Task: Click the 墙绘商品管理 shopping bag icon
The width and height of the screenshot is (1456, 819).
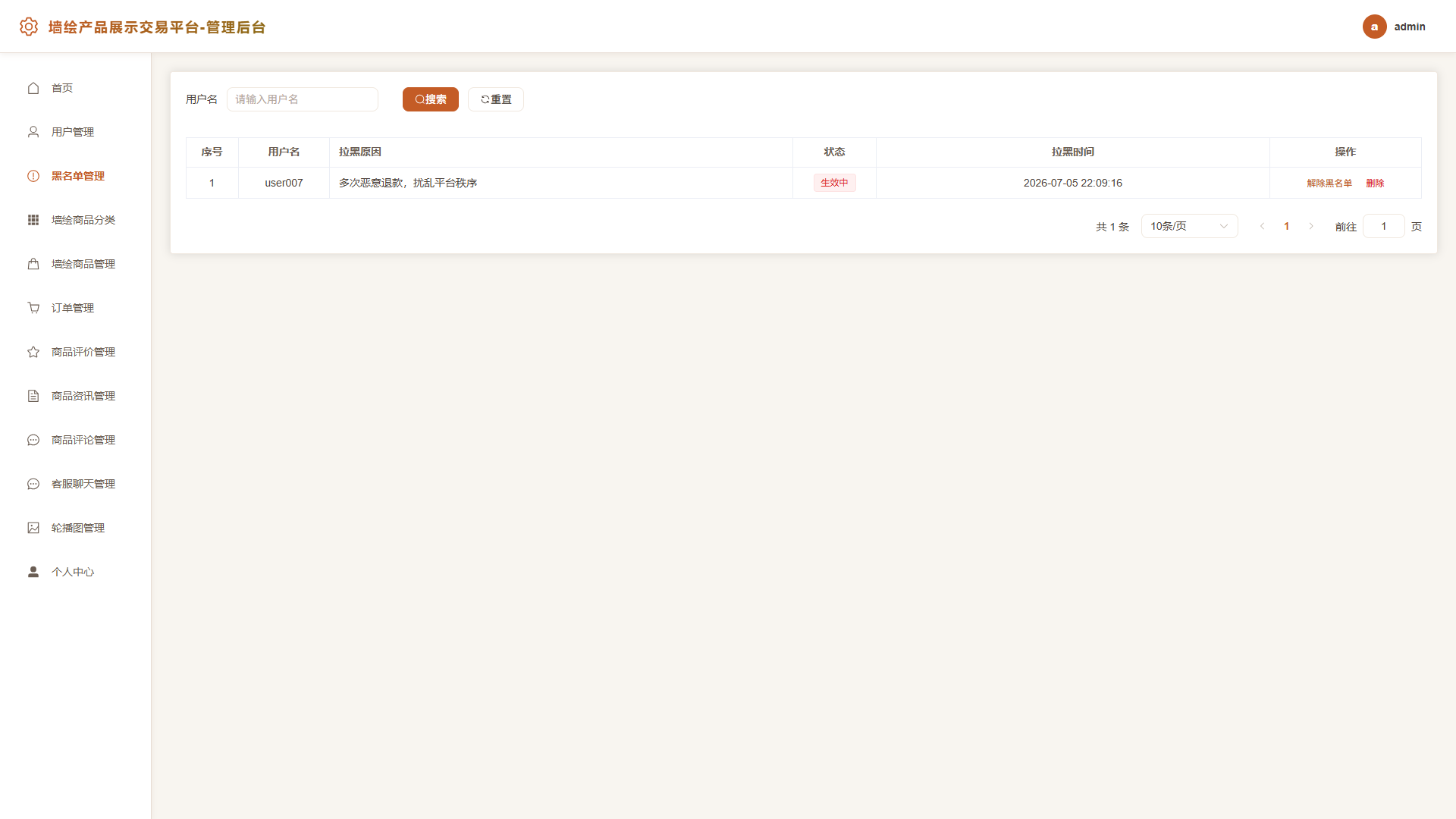Action: [33, 264]
